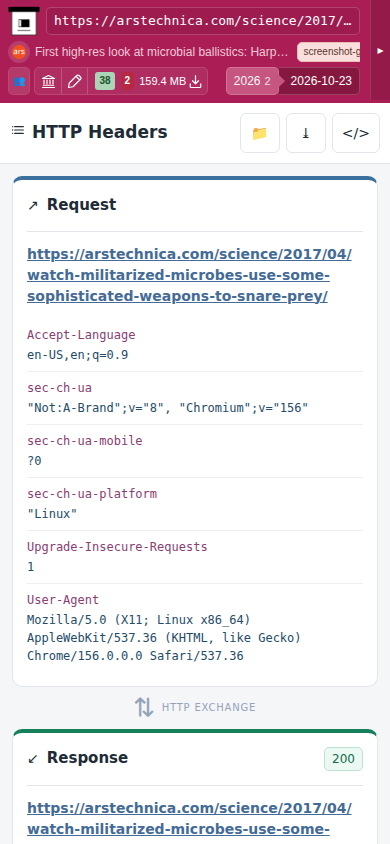The image size is (390, 844).
Task: Select the "Not:A-Brand";v="8" value
Action: point(95,408)
